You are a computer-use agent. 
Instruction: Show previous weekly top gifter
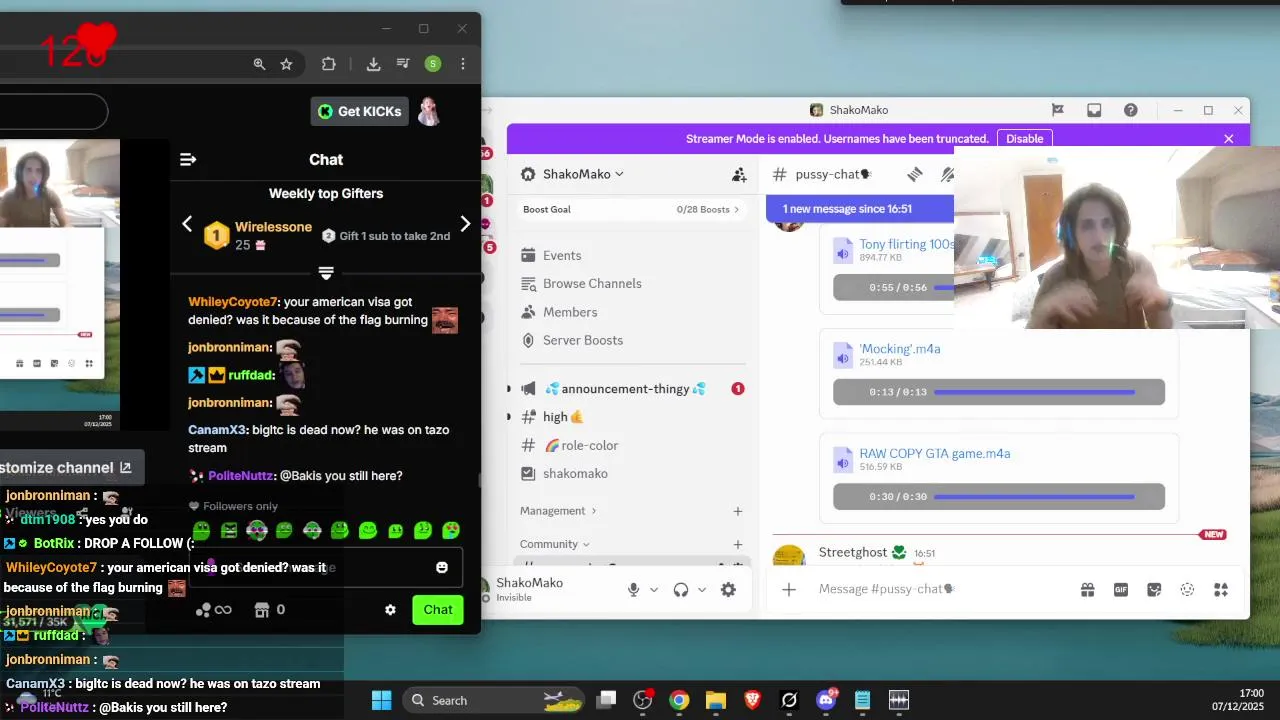click(x=187, y=224)
